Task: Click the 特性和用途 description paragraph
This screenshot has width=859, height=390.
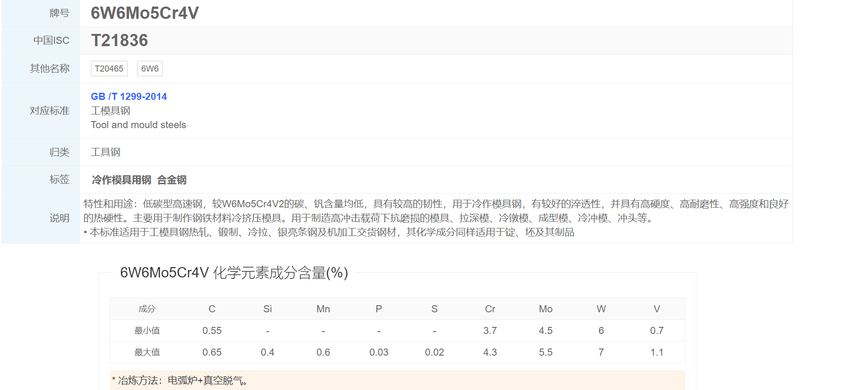Action: pyautogui.click(x=436, y=211)
